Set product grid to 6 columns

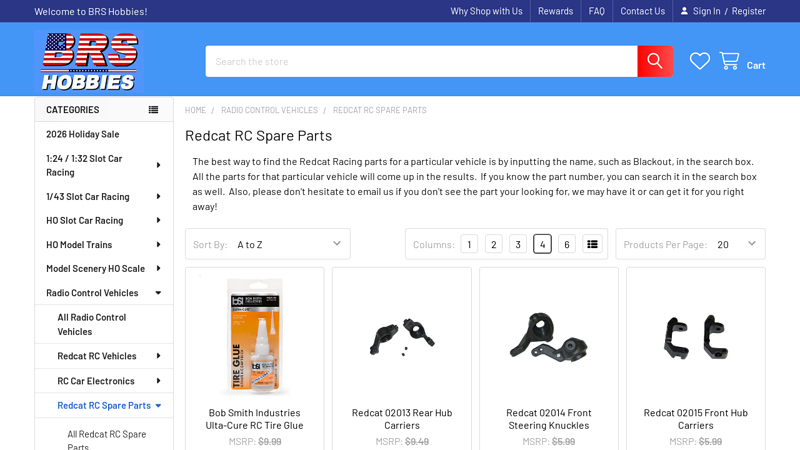(x=567, y=244)
